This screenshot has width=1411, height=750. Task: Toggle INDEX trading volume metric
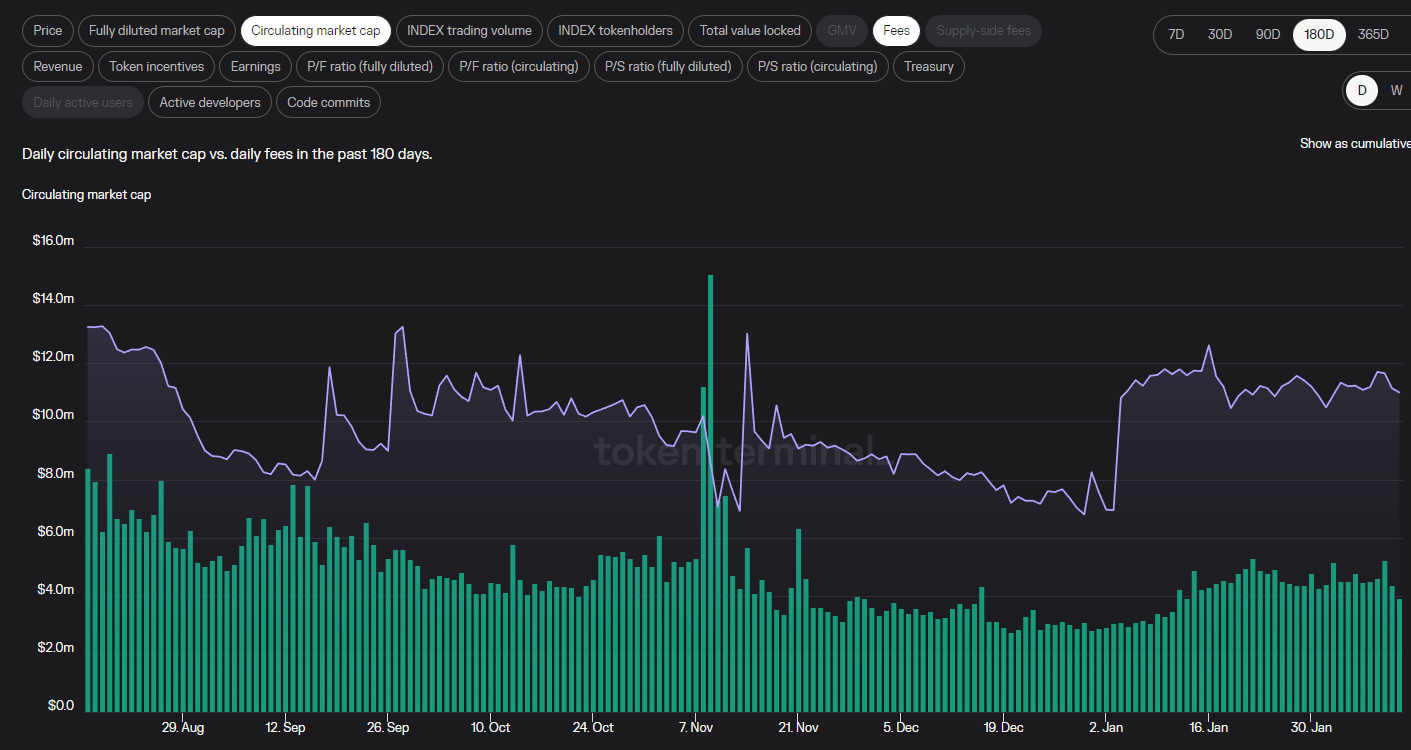coord(470,31)
